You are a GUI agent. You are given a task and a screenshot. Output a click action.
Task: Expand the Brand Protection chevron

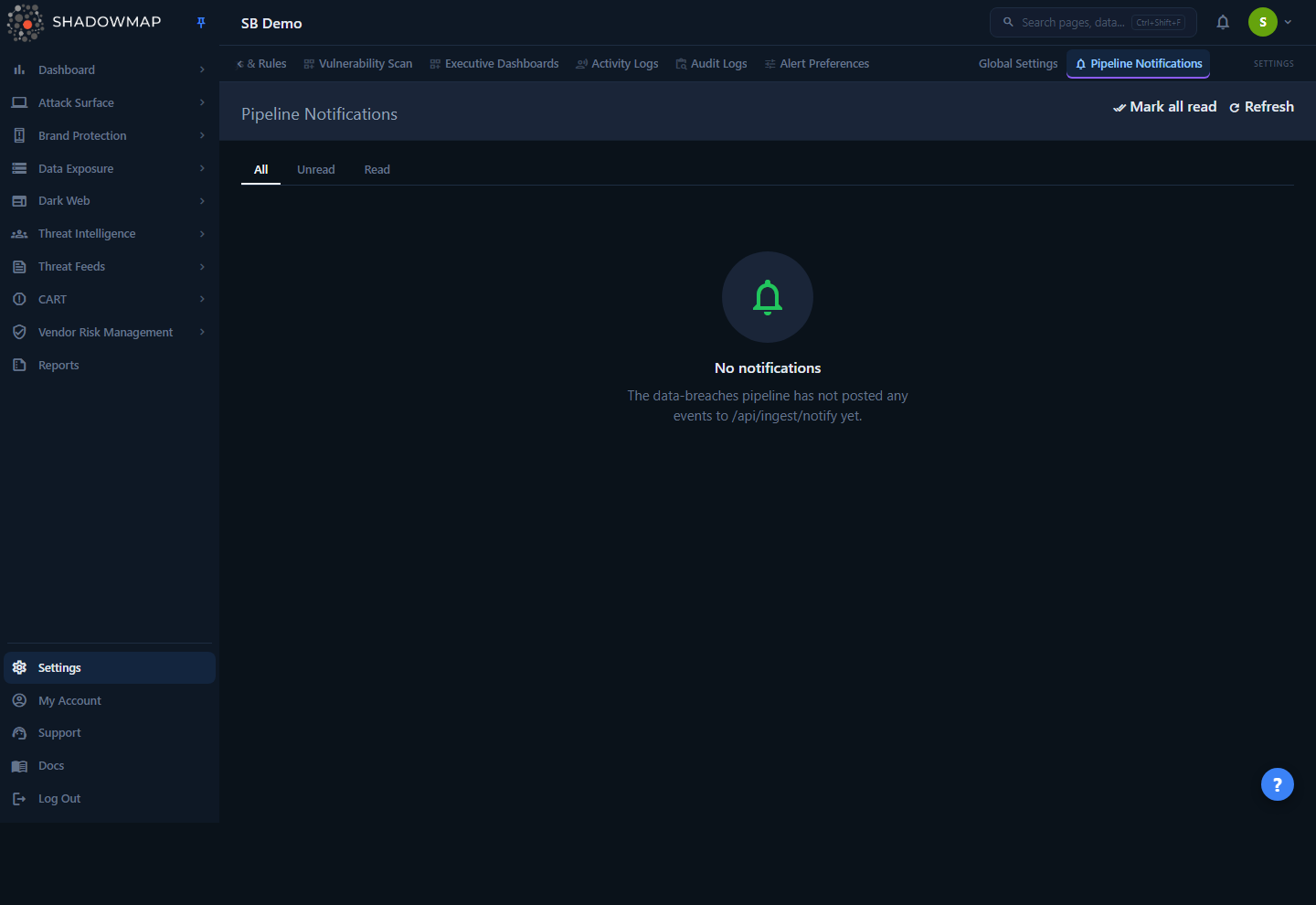[x=202, y=135]
